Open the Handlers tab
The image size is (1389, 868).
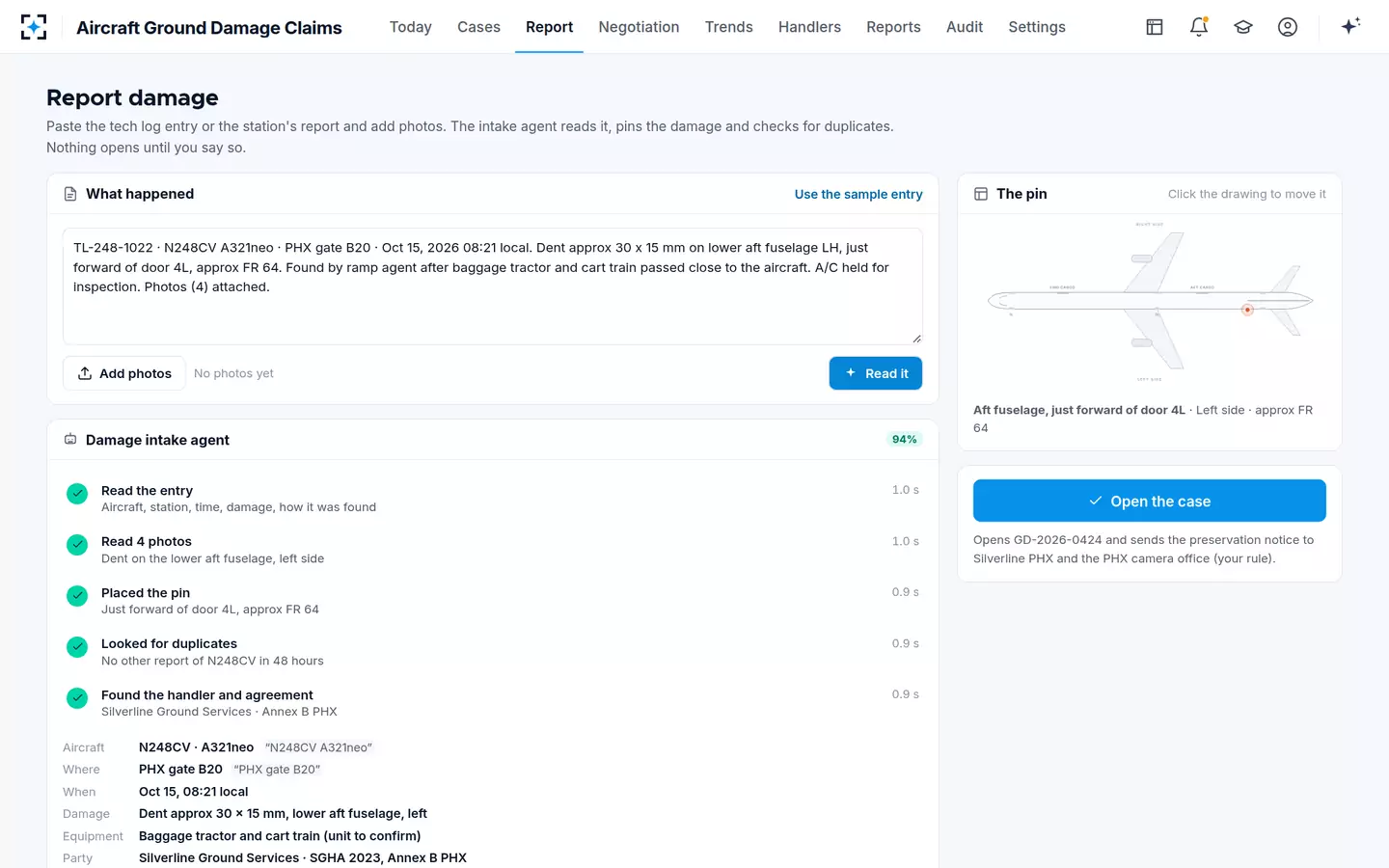click(809, 27)
